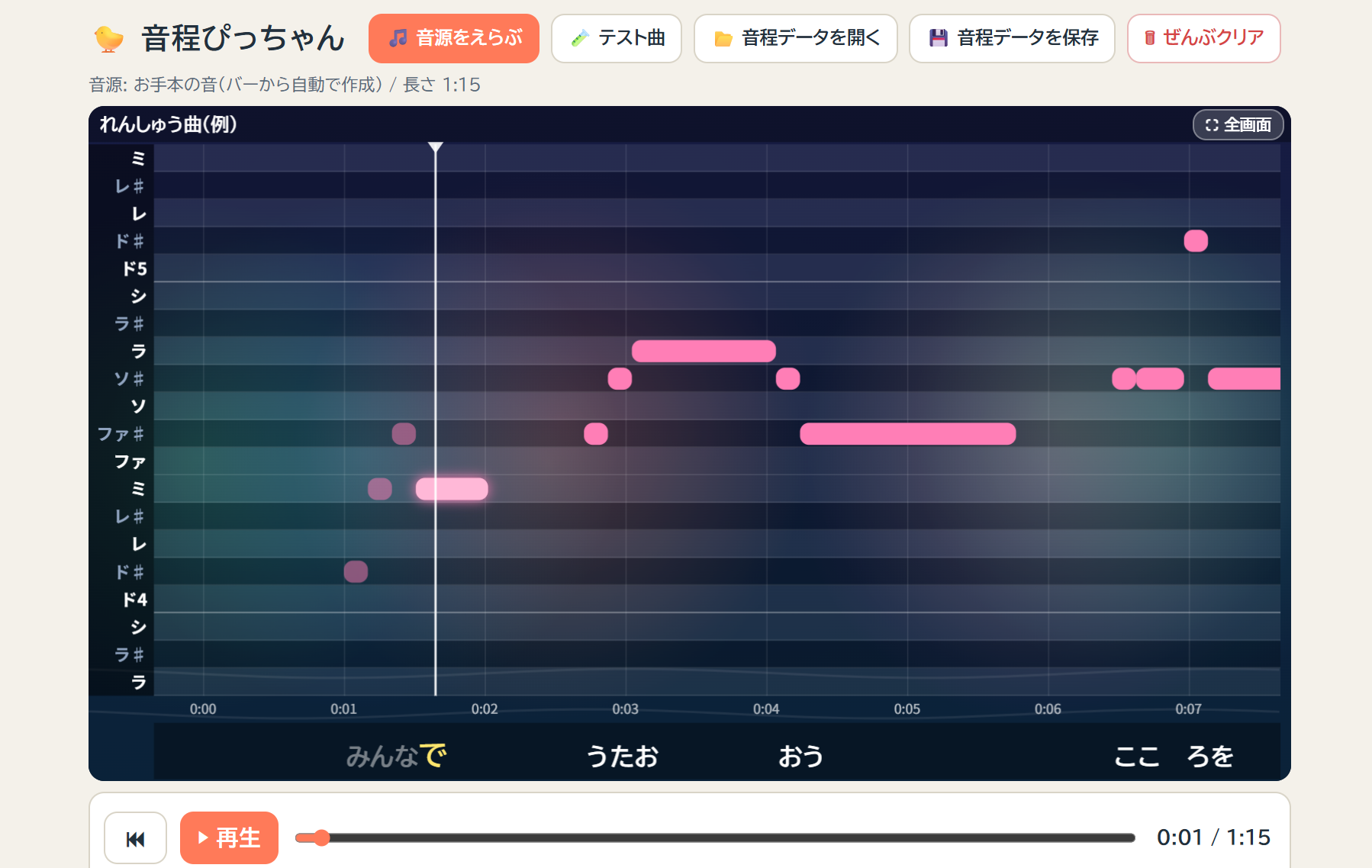Click the 0:00 time label
Viewport: 1372px width, 868px height.
click(x=203, y=709)
